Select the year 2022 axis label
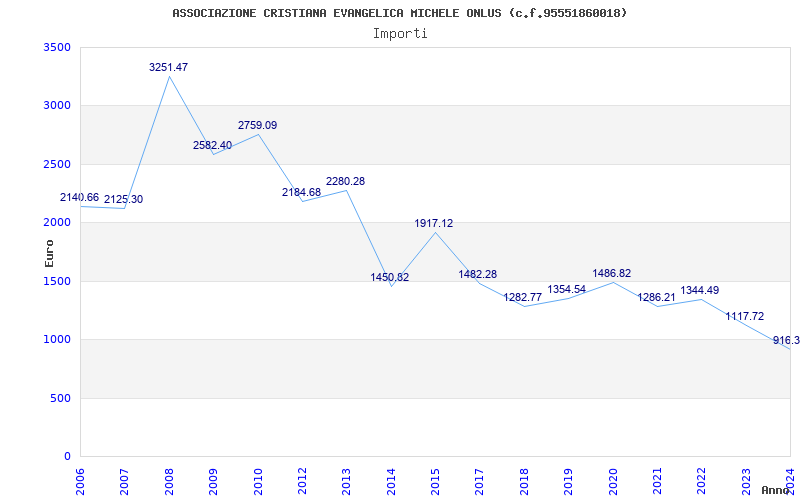Screen dimensions: 800x500 [x=701, y=481]
